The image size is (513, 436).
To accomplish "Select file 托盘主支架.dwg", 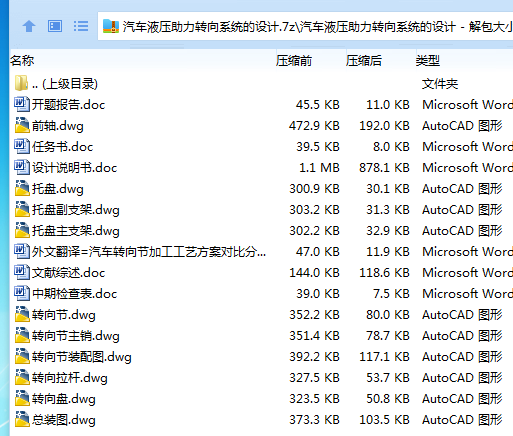I will pyautogui.click(x=76, y=231).
